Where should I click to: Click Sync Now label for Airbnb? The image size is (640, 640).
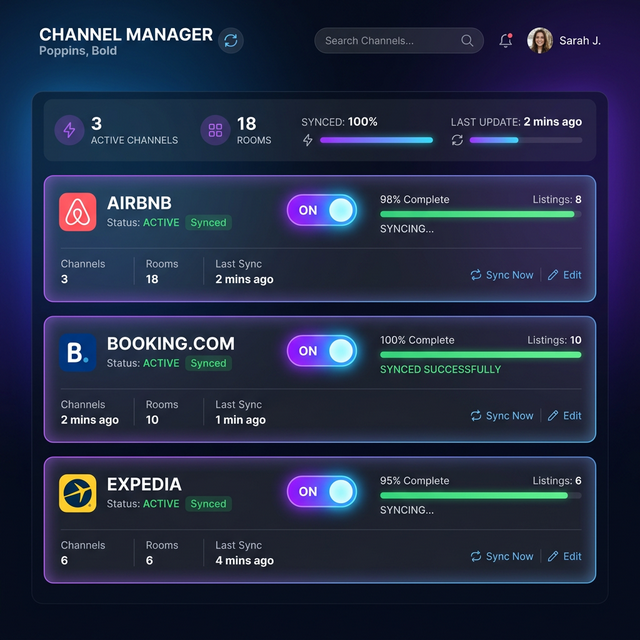point(509,275)
